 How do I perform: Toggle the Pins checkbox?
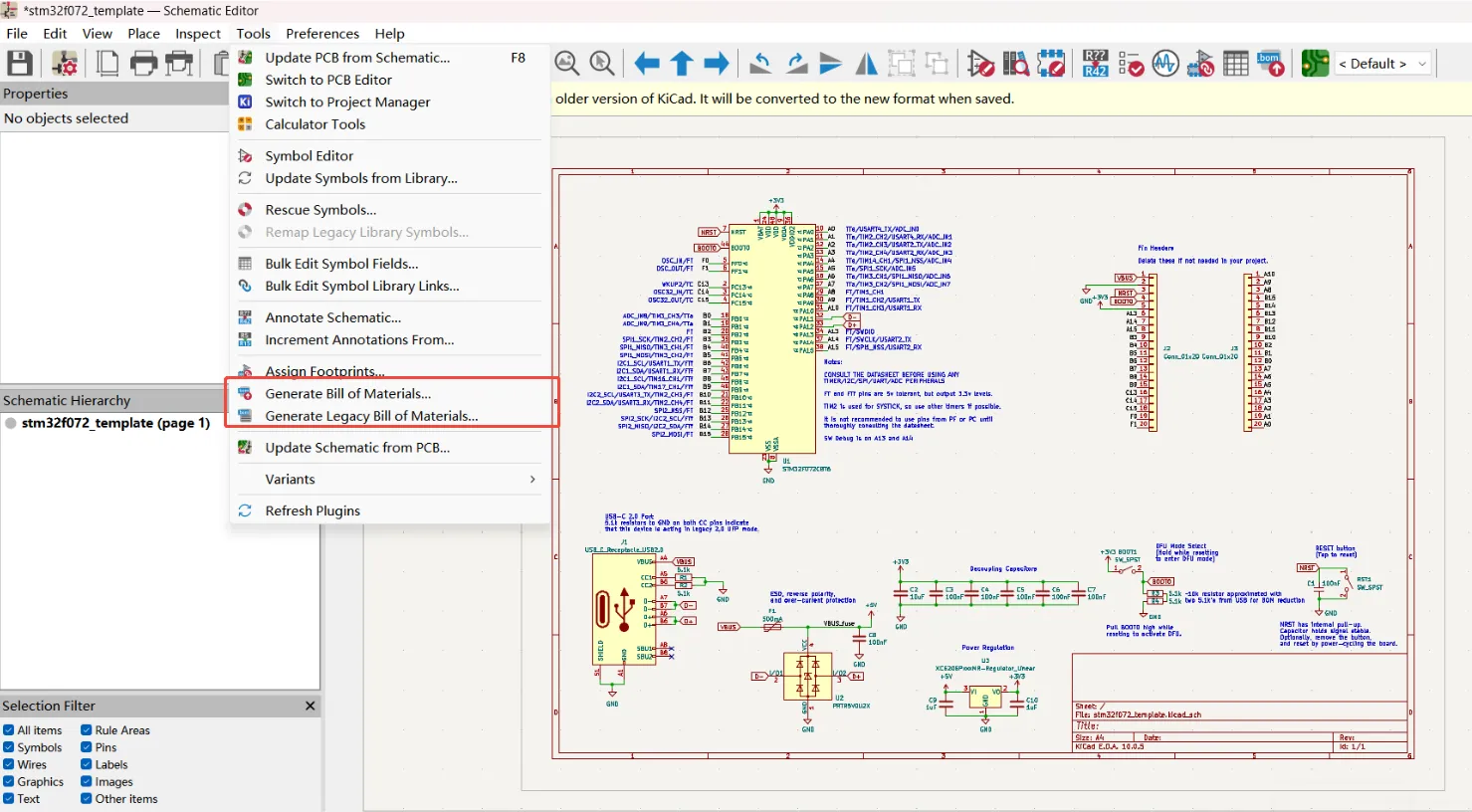pyautogui.click(x=87, y=747)
